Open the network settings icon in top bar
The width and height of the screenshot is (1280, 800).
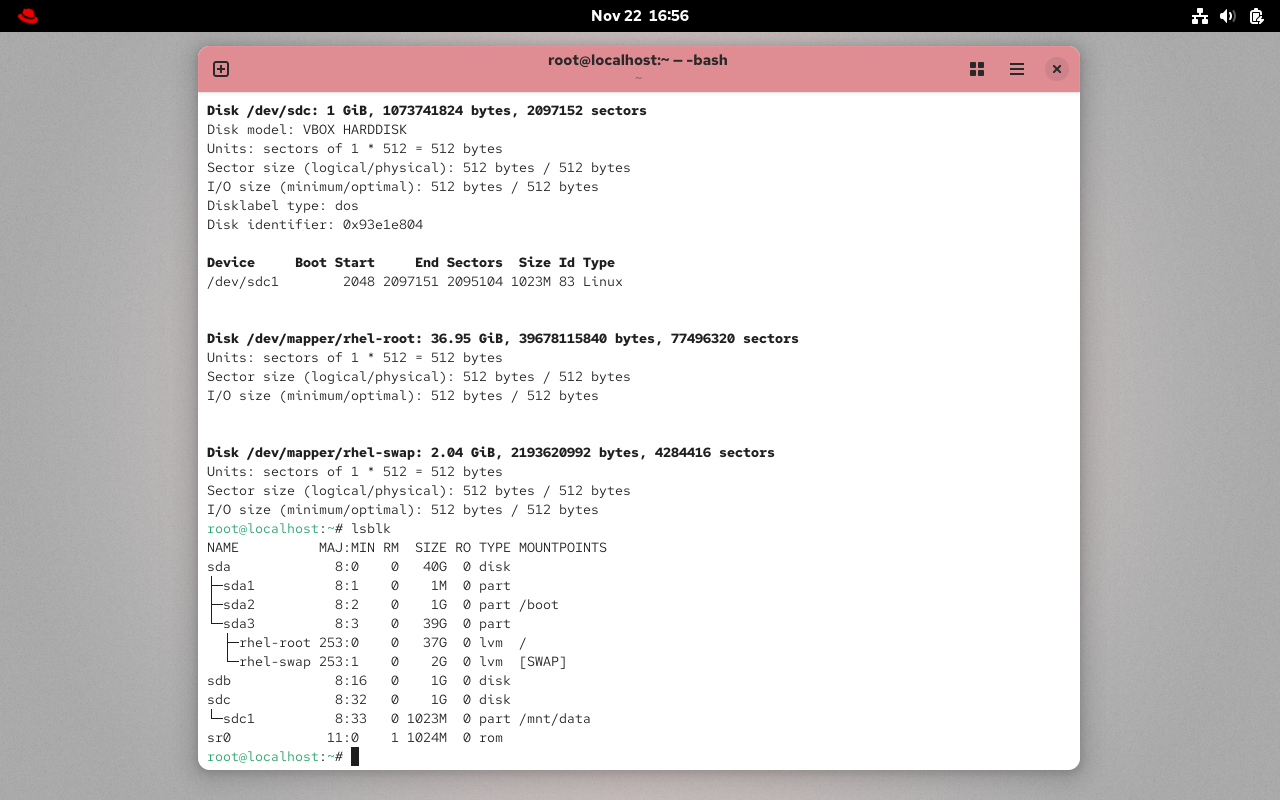(1199, 16)
